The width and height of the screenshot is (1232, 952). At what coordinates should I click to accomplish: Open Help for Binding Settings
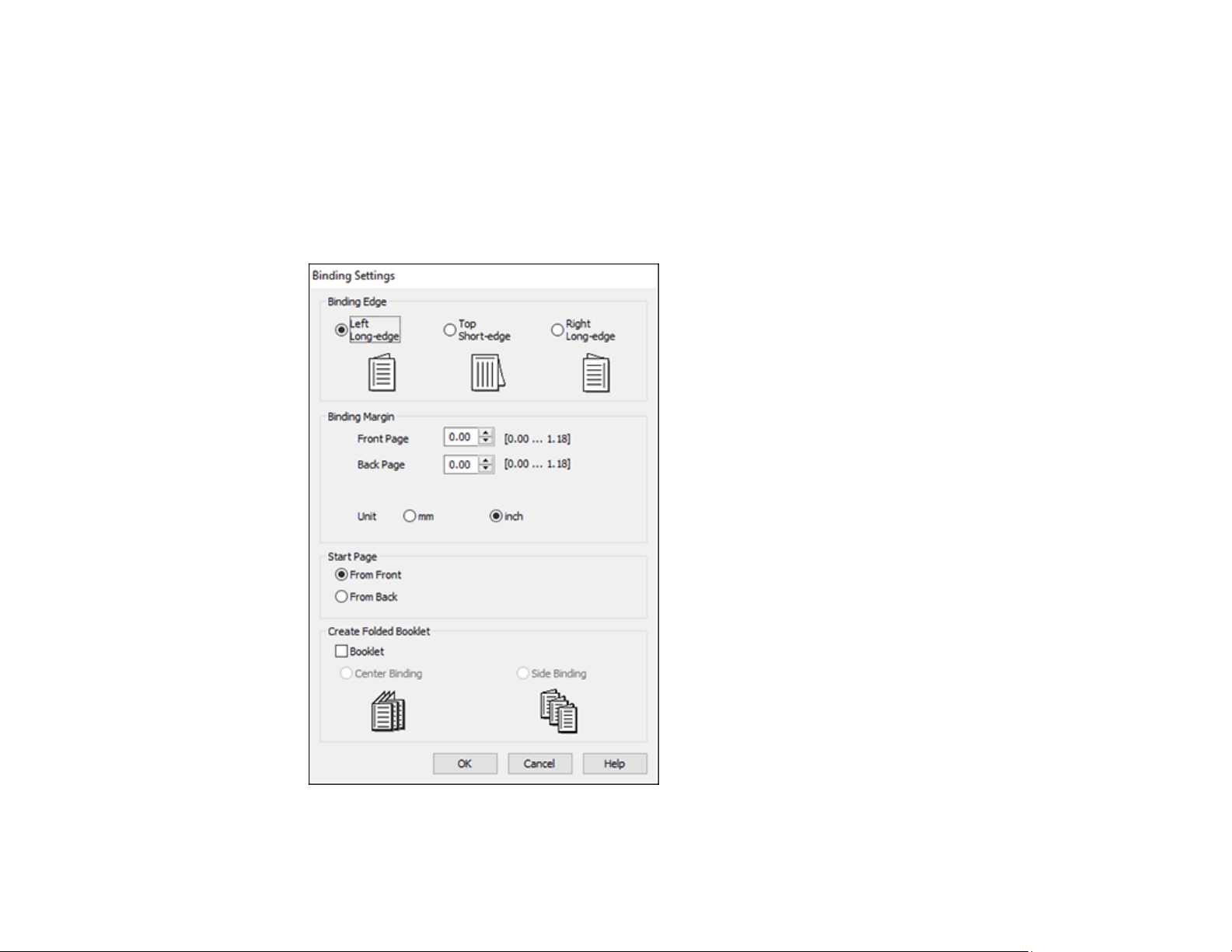(x=614, y=764)
